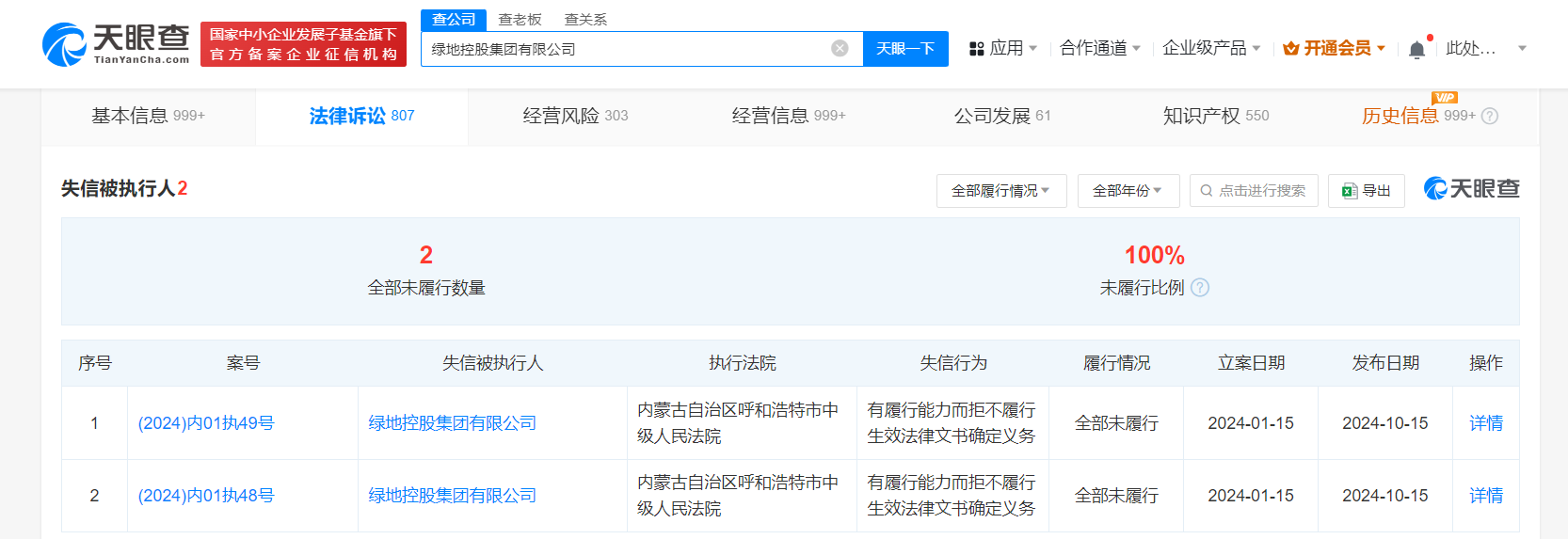Click the 执行法院 column header
The width and height of the screenshot is (1568, 539).
pos(743,363)
